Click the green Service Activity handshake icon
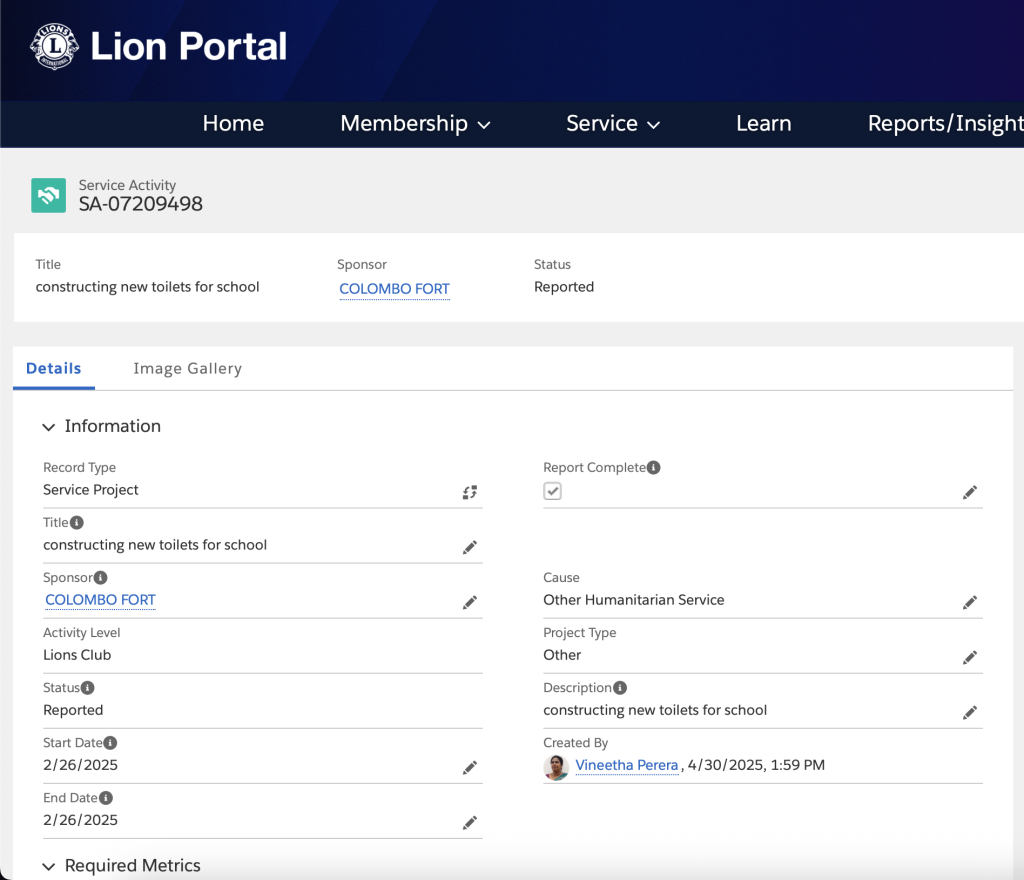Screen dimensions: 1024x880 coord(48,195)
